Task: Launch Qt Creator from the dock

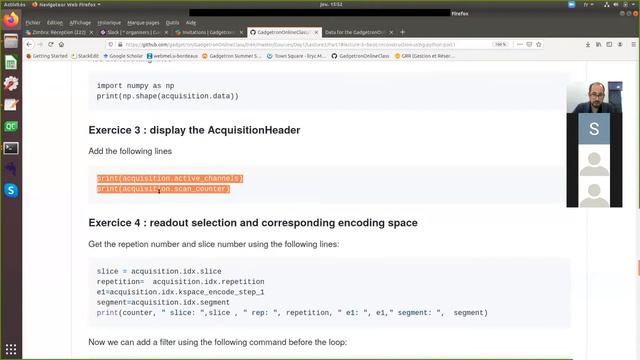Action: click(11, 127)
